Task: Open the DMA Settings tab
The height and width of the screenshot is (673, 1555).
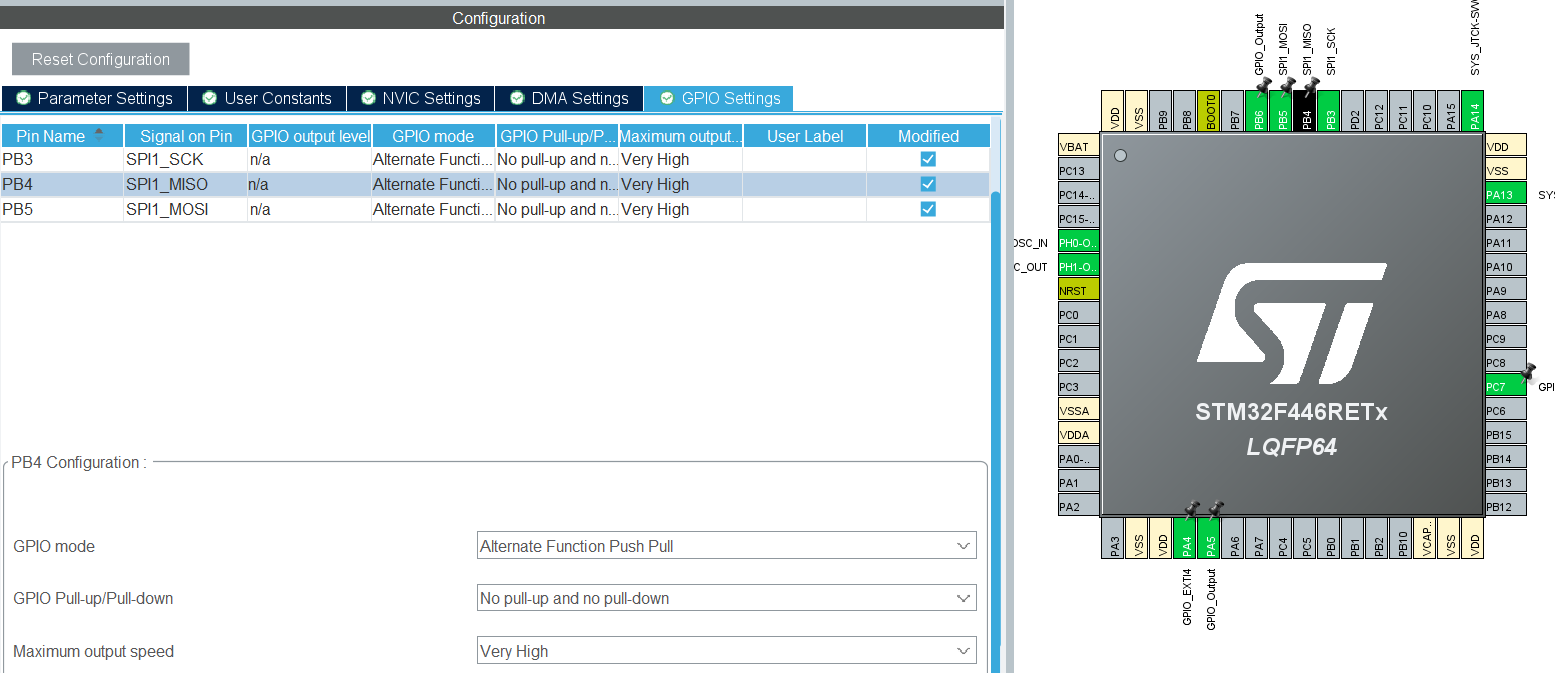Action: pyautogui.click(x=569, y=98)
